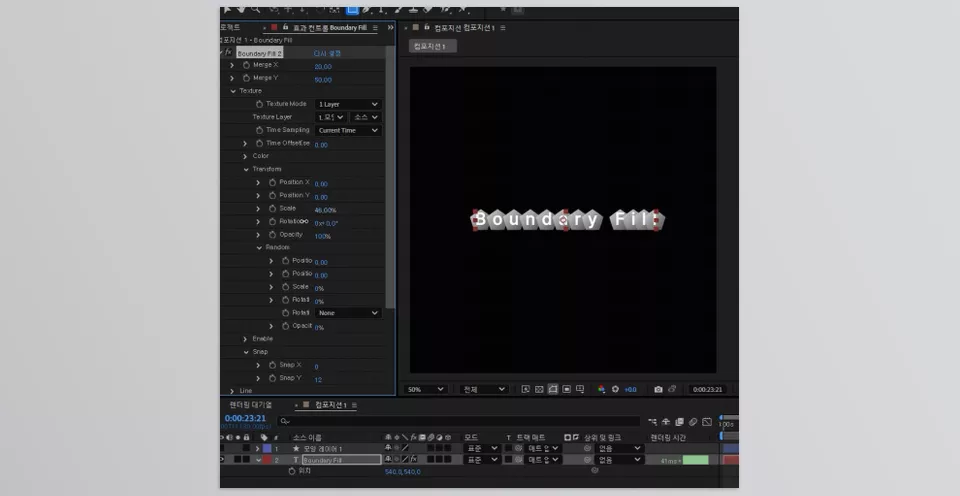Toggle stopwatch for Transform Position Y
Viewport: 960px width, 496px height.
[x=272, y=195]
